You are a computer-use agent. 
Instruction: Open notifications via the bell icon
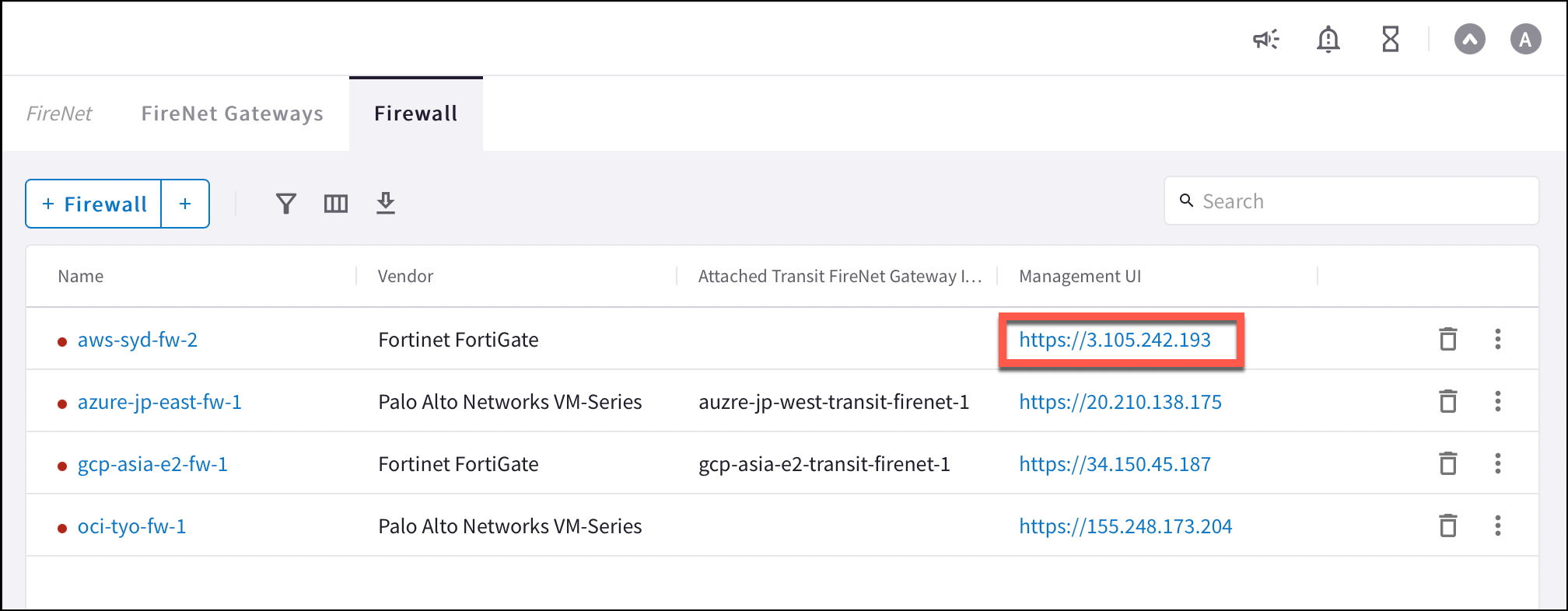1328,38
